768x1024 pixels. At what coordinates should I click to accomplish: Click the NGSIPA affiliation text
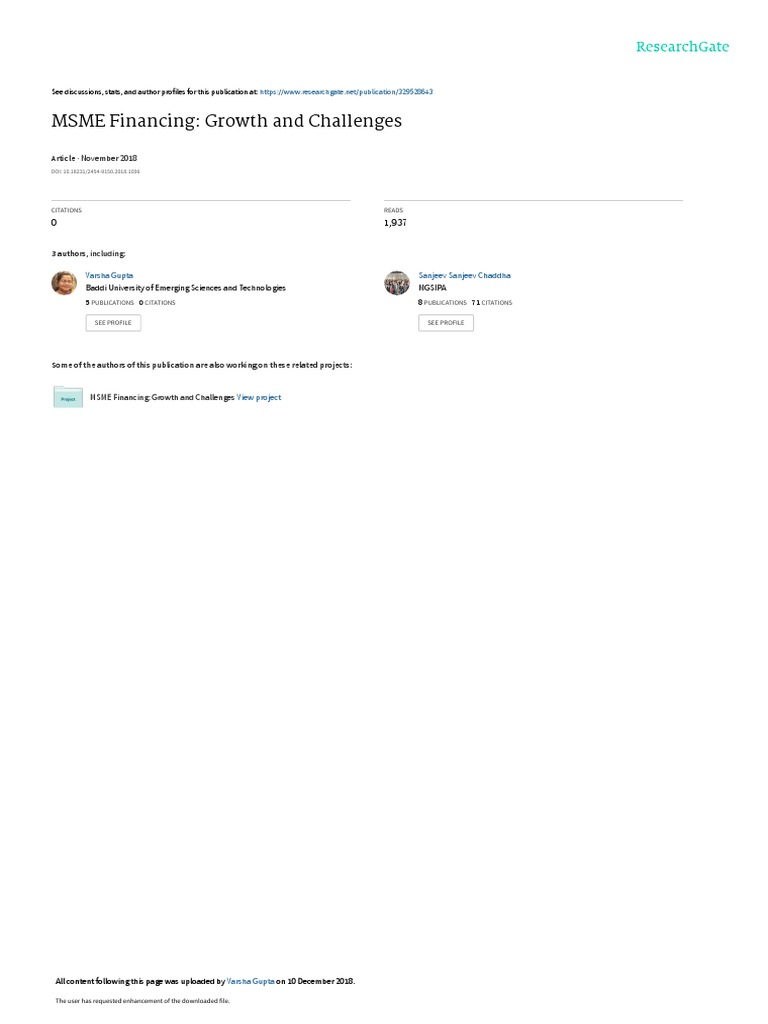click(x=432, y=288)
